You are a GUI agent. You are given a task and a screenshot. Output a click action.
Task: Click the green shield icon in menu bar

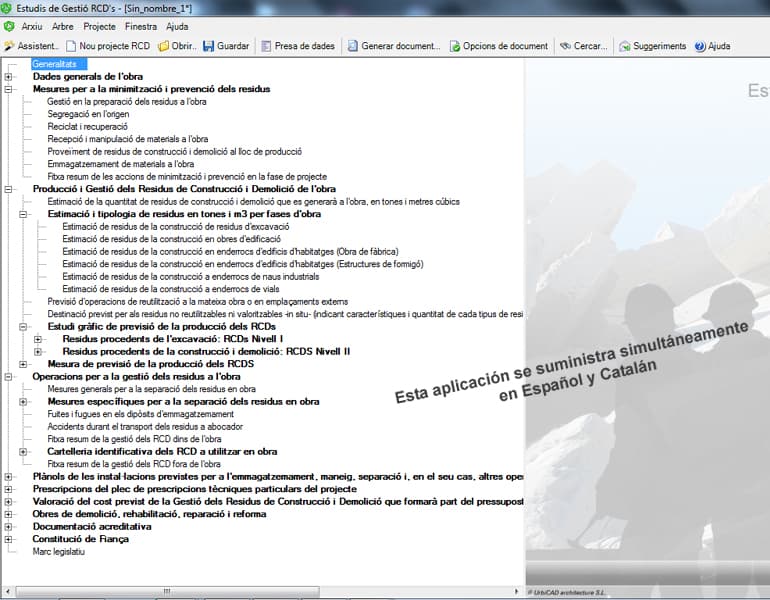(8, 27)
